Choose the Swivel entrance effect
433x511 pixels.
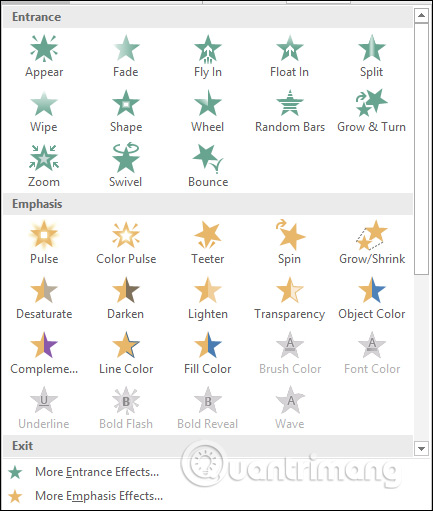(x=126, y=166)
